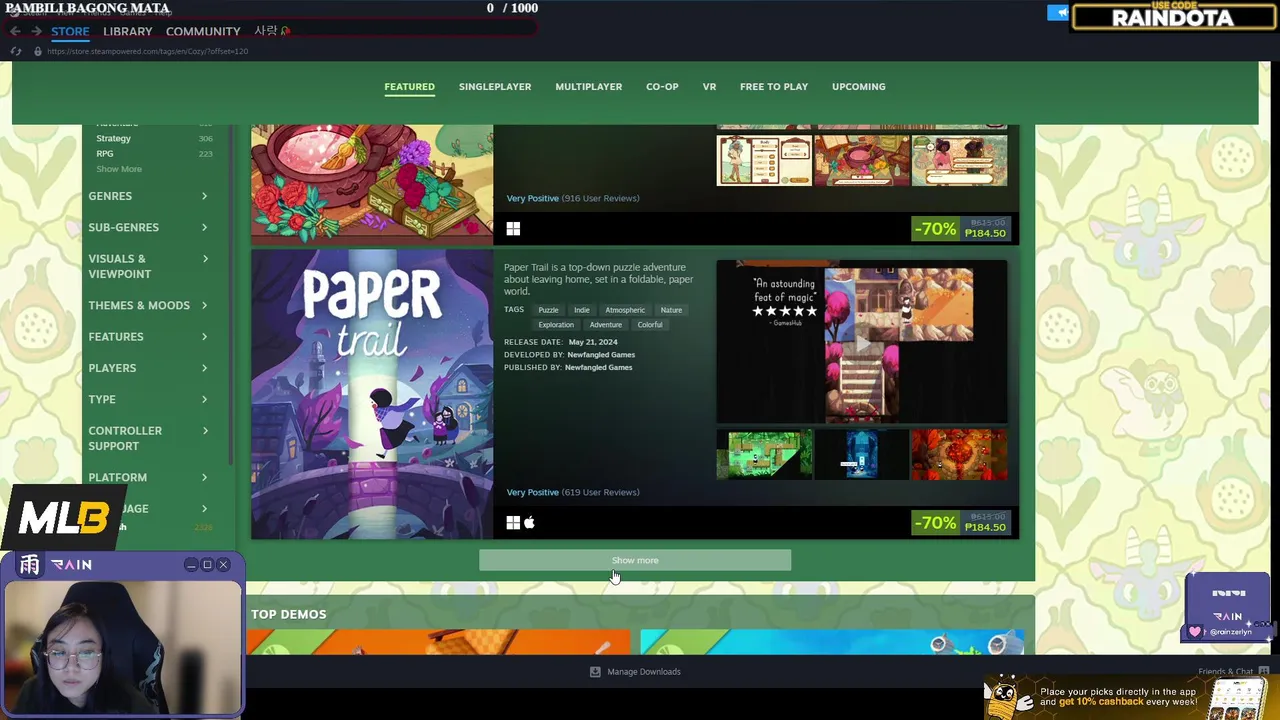Image resolution: width=1280 pixels, height=720 pixels.
Task: Click the Adventure tag on Paper Trail
Action: click(x=605, y=325)
